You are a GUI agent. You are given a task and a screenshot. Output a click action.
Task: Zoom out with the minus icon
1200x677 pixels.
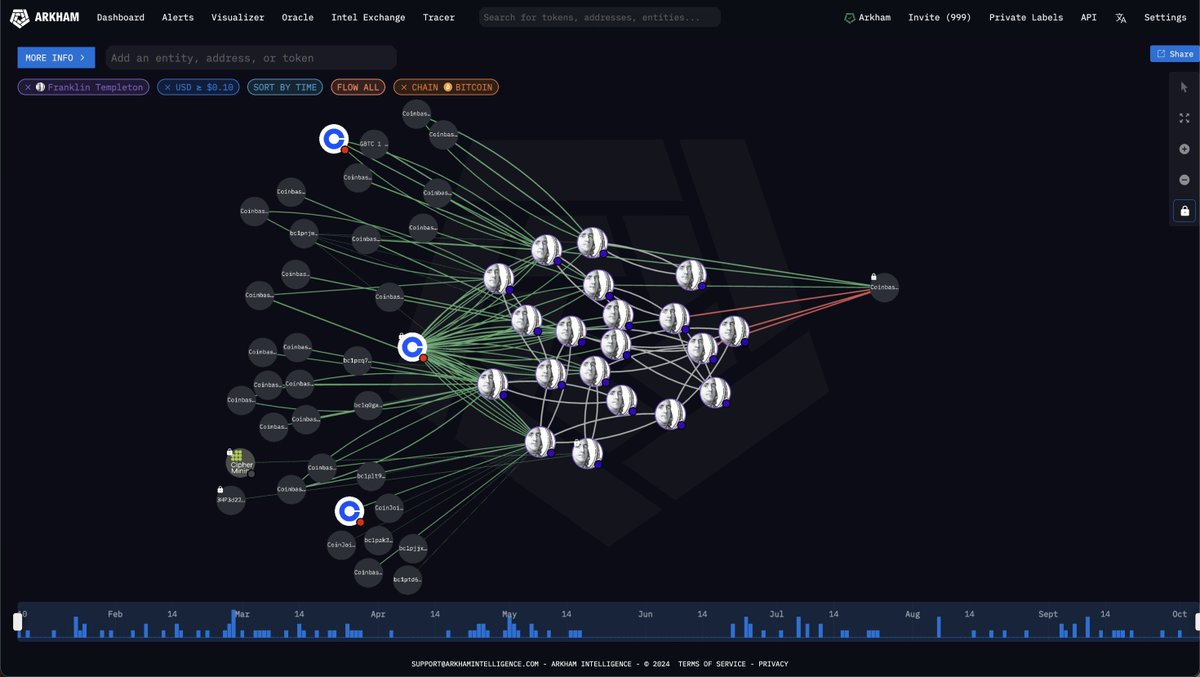(x=1184, y=180)
